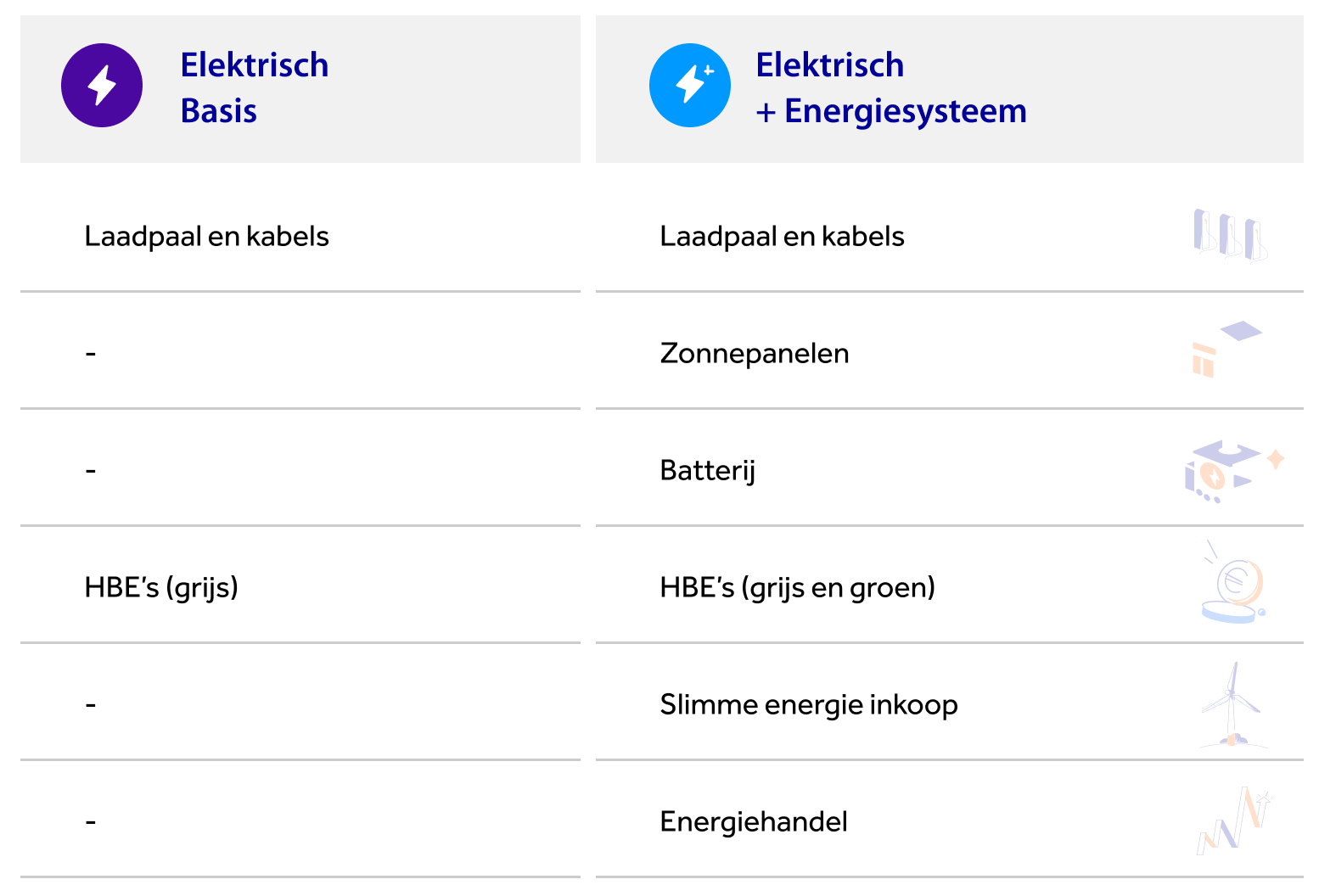Click the purple lightning bolt icon
1319x896 pixels.
tap(102, 86)
